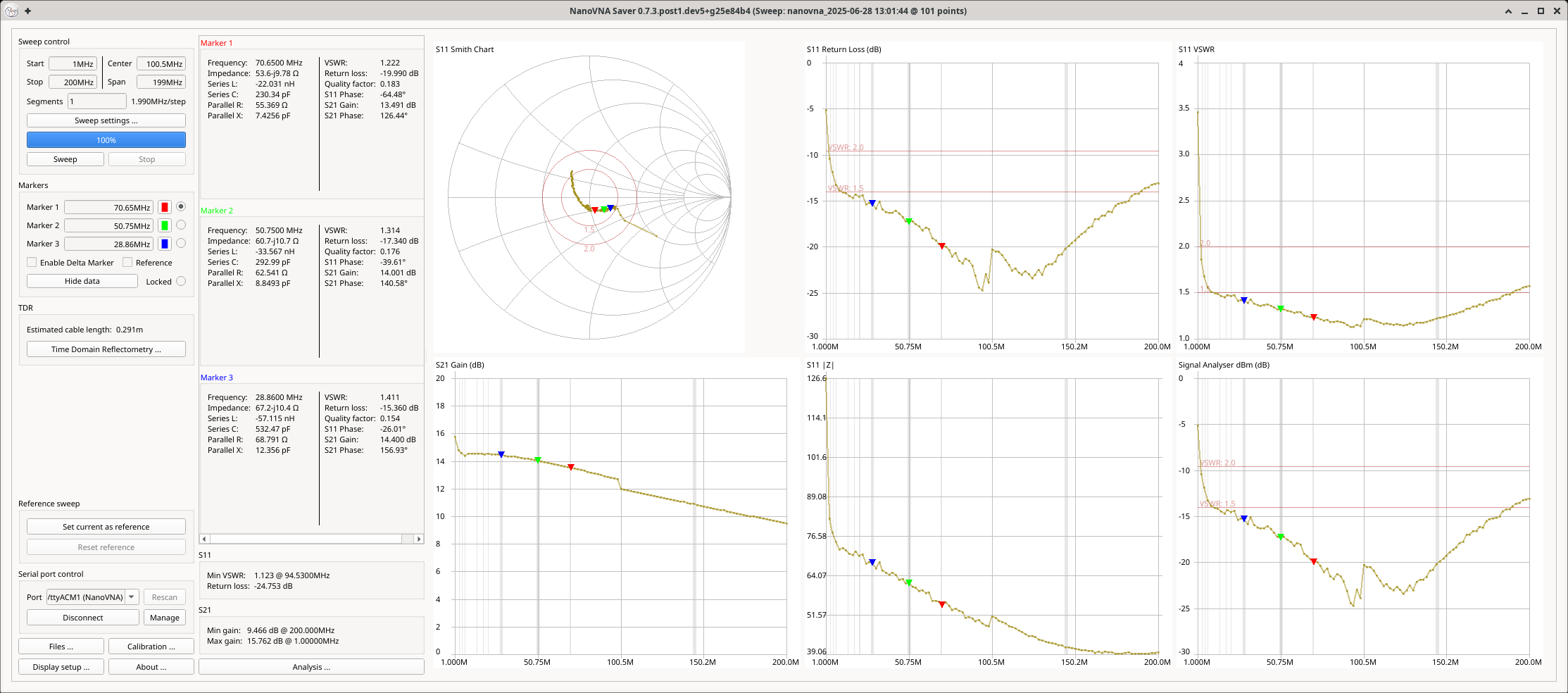Click the Disconnect button

[x=83, y=618]
